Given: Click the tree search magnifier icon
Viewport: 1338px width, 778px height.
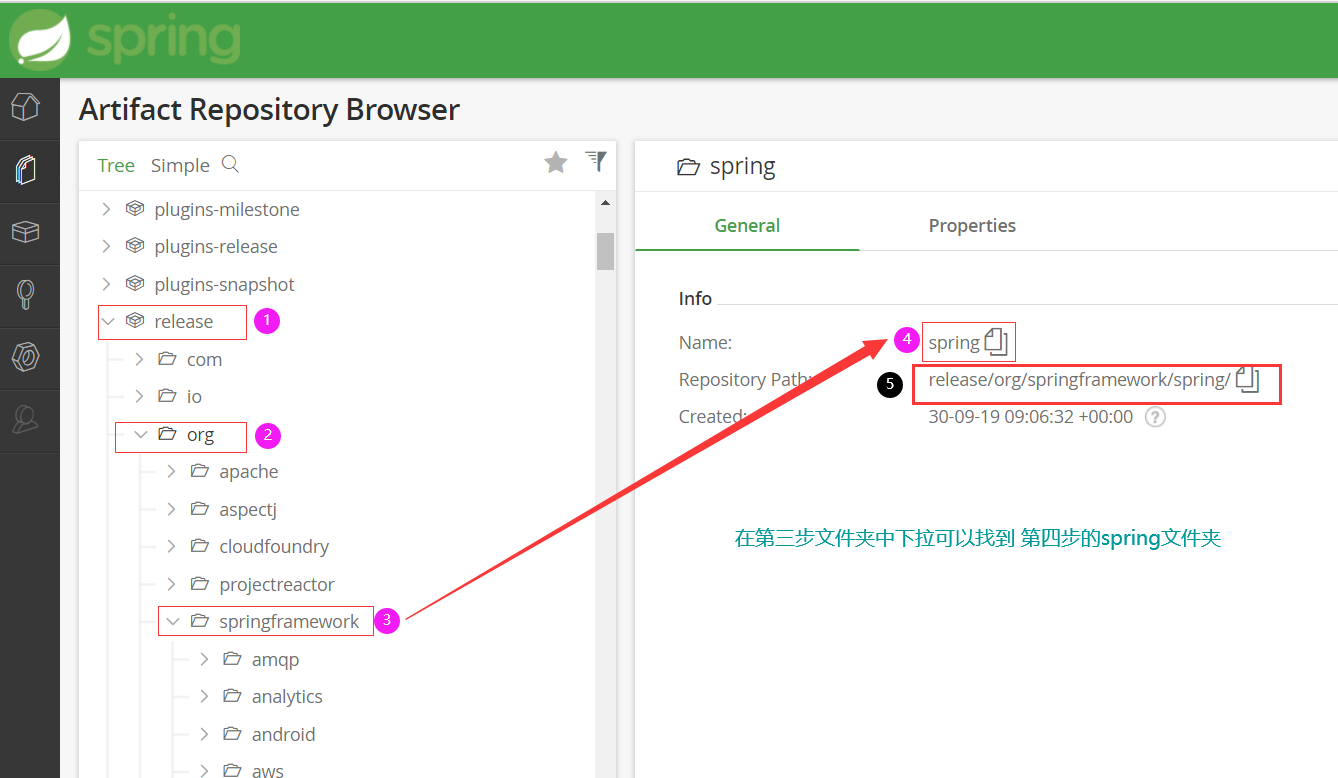Looking at the screenshot, I should click(230, 164).
